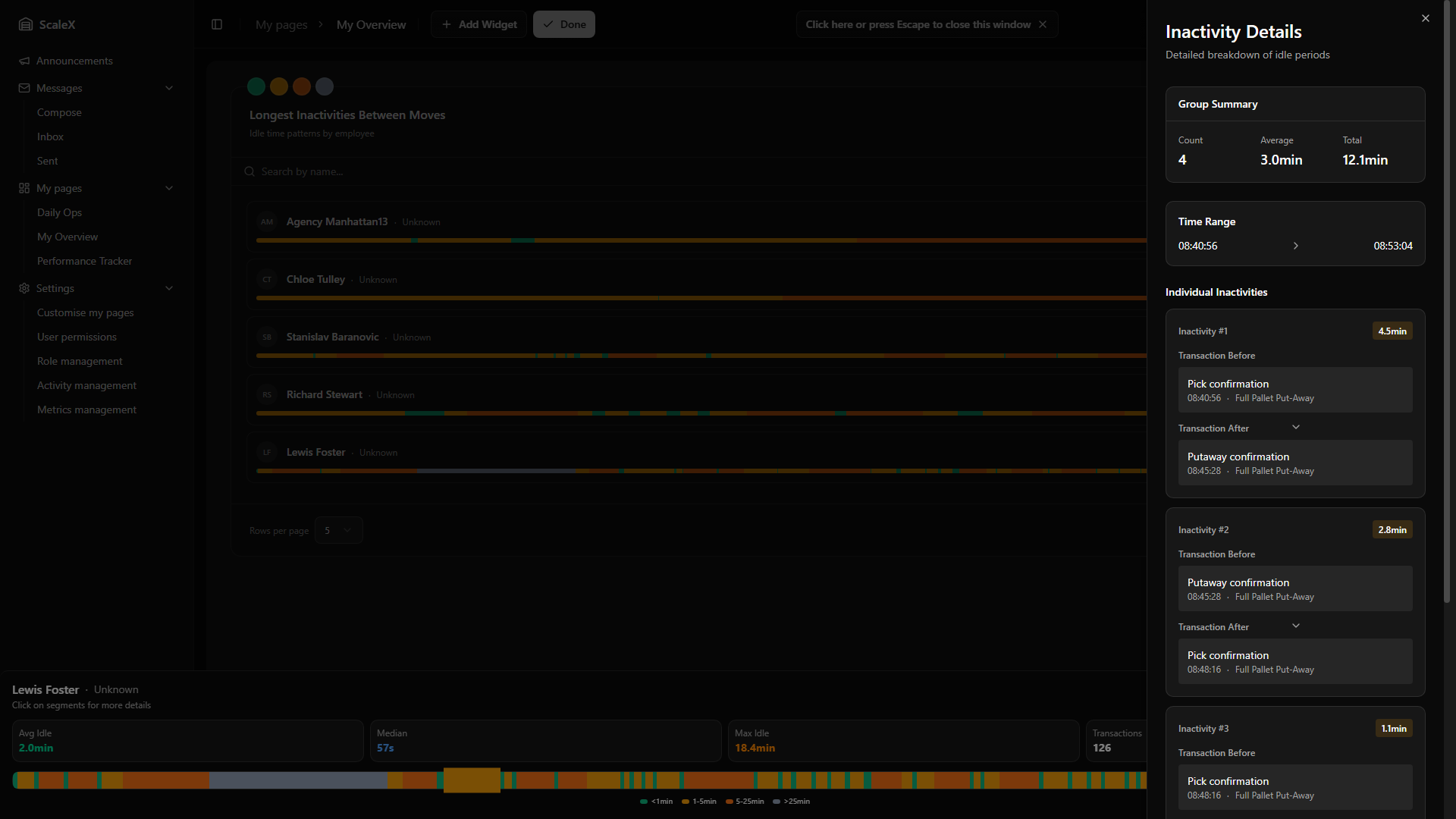The width and height of the screenshot is (1456, 819).
Task: Select highlighted yellow segment in idle timeline
Action: tap(472, 780)
